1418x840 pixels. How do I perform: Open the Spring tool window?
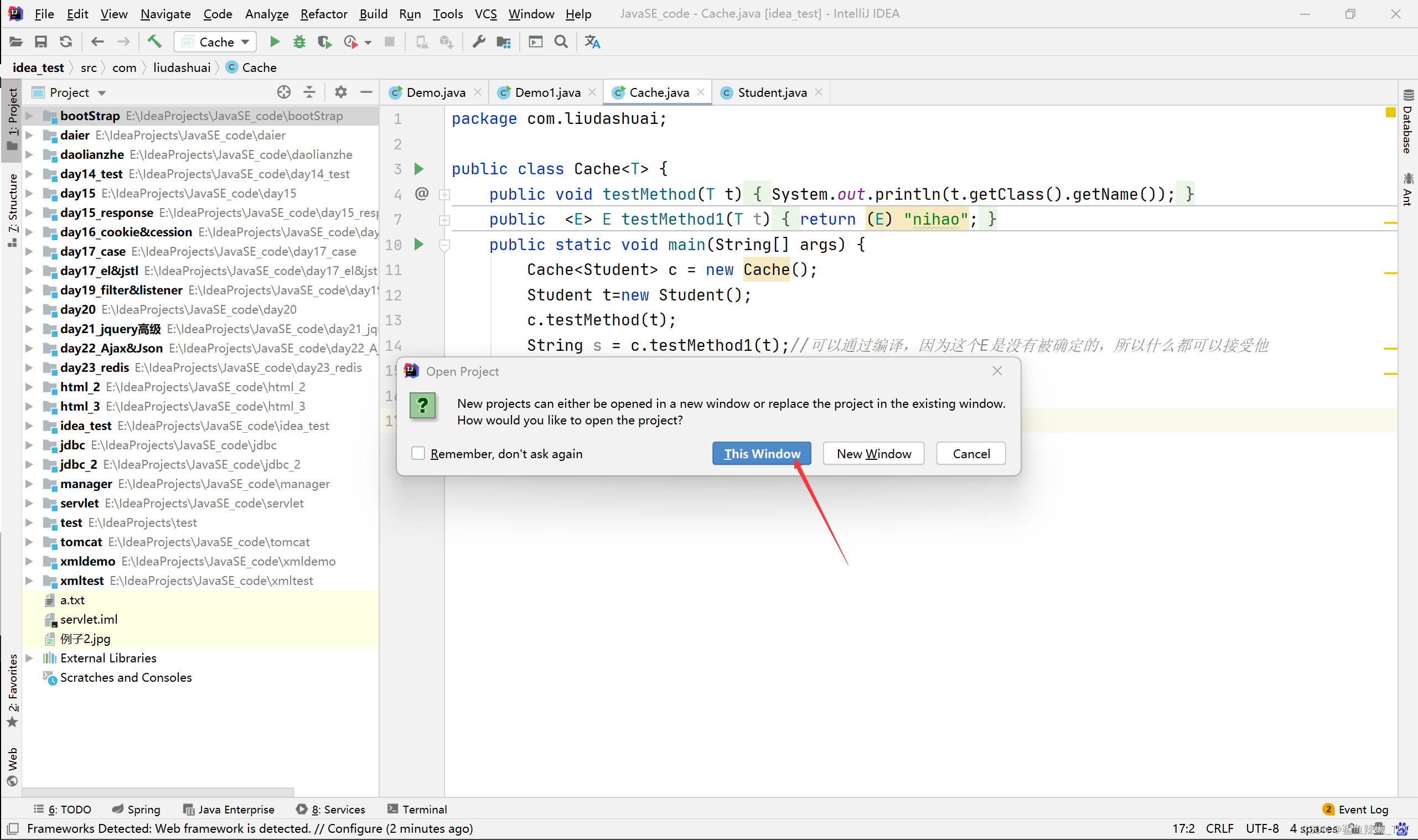click(x=136, y=809)
